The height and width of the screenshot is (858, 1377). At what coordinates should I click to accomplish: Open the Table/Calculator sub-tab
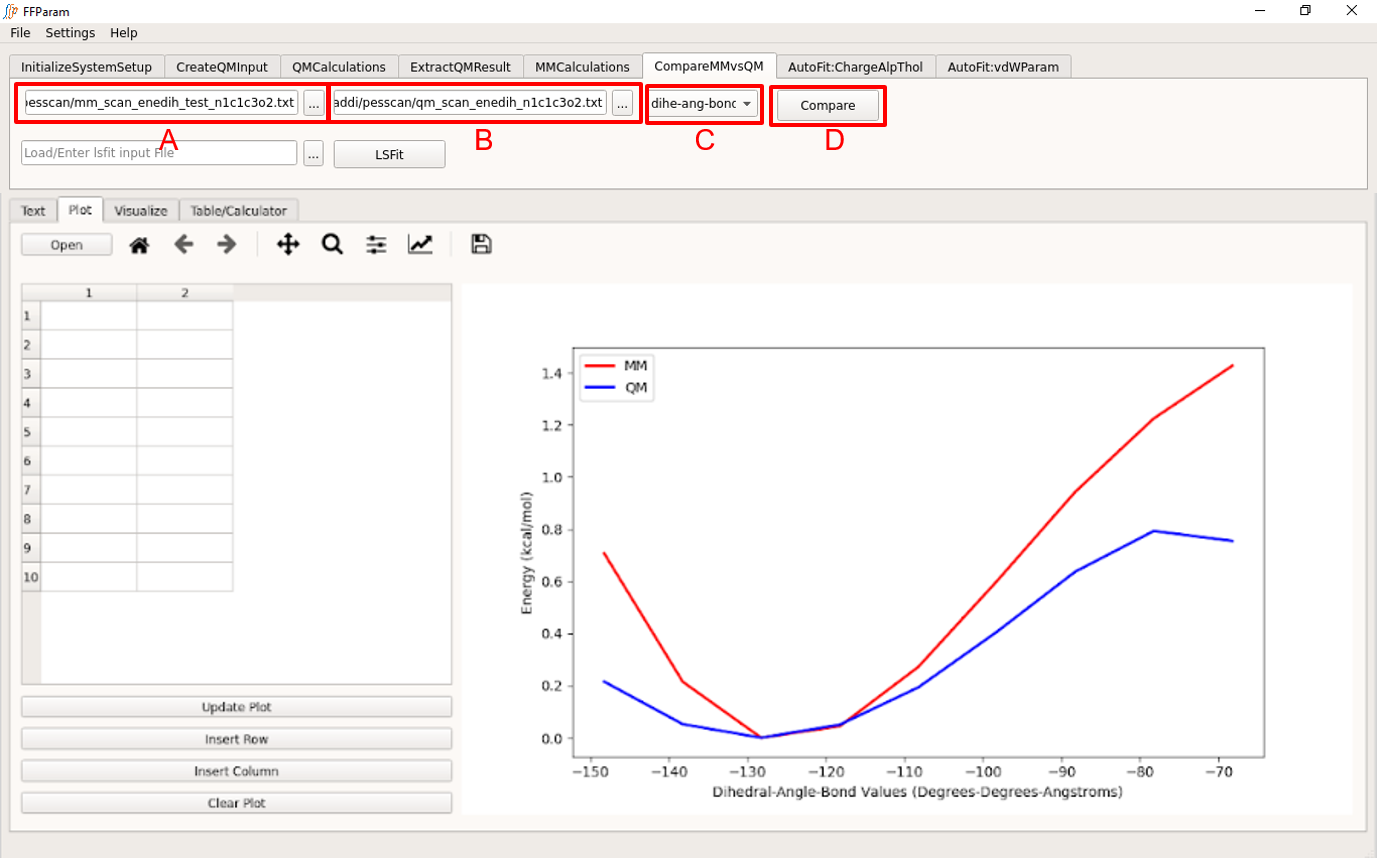click(239, 210)
